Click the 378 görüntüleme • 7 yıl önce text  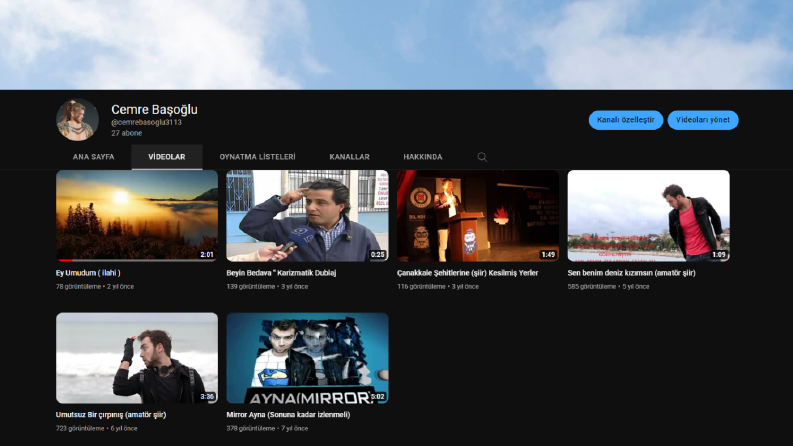[267, 429]
